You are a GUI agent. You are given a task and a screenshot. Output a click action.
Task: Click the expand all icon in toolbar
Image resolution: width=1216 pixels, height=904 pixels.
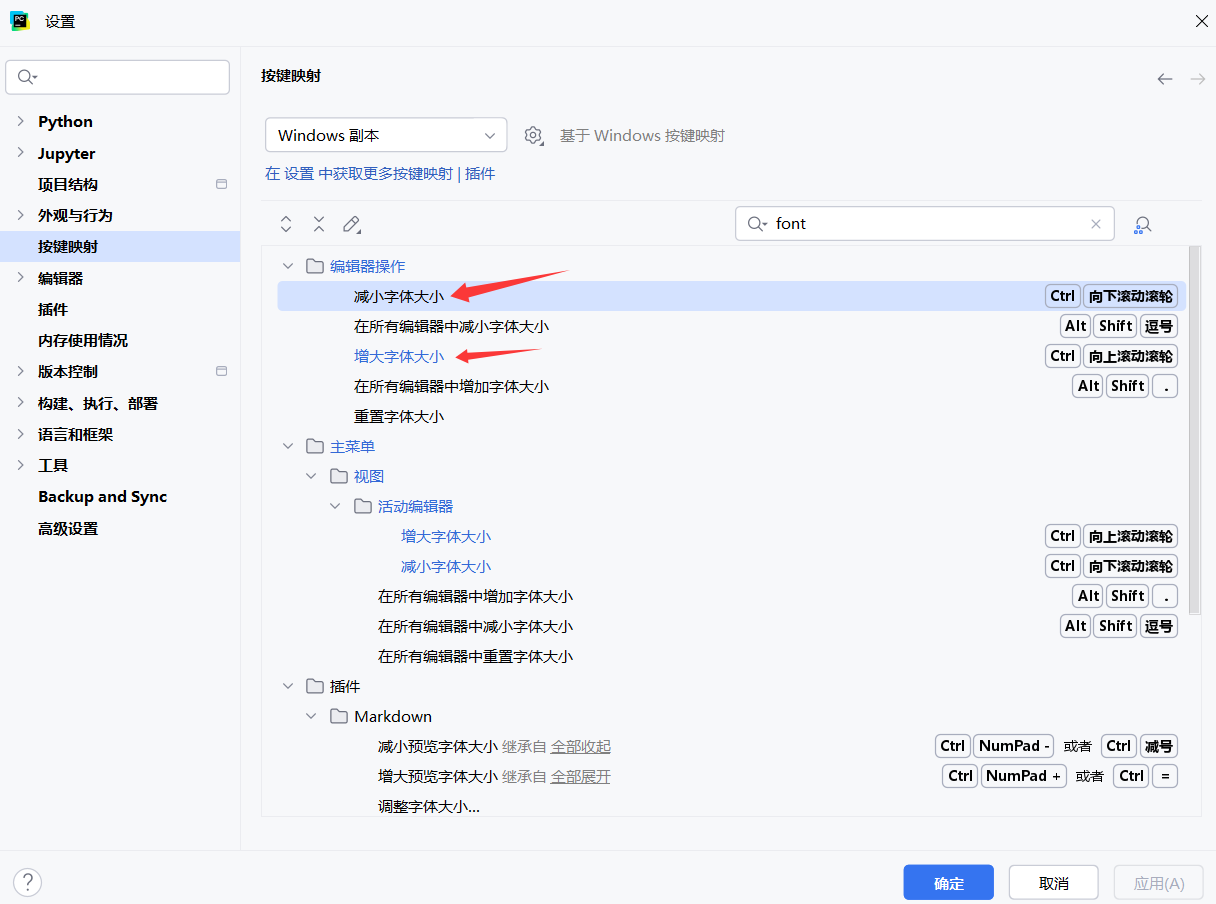[x=286, y=224]
